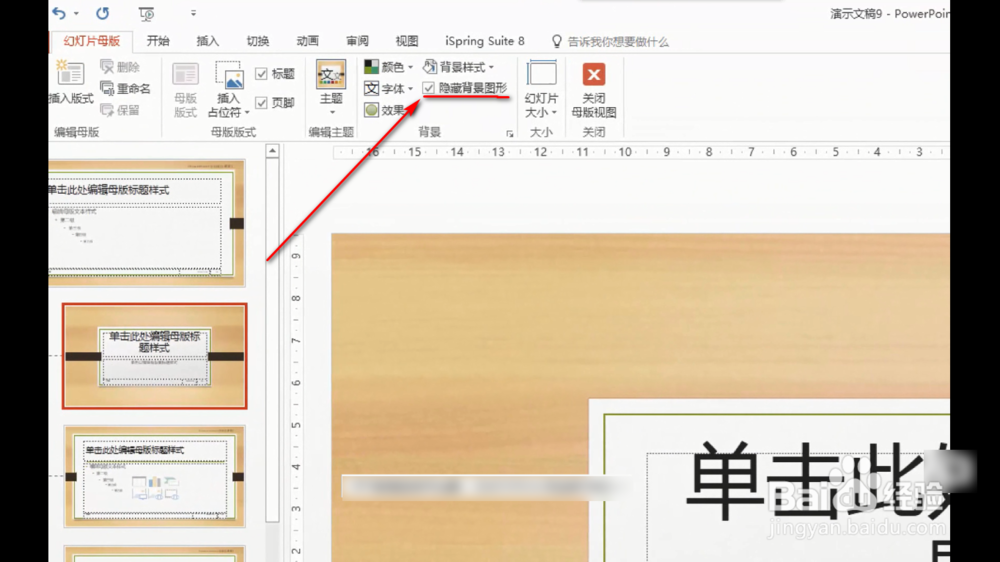Viewport: 1000px width, 562px height.
Task: Click the 插入版式 button
Action: pos(71,82)
